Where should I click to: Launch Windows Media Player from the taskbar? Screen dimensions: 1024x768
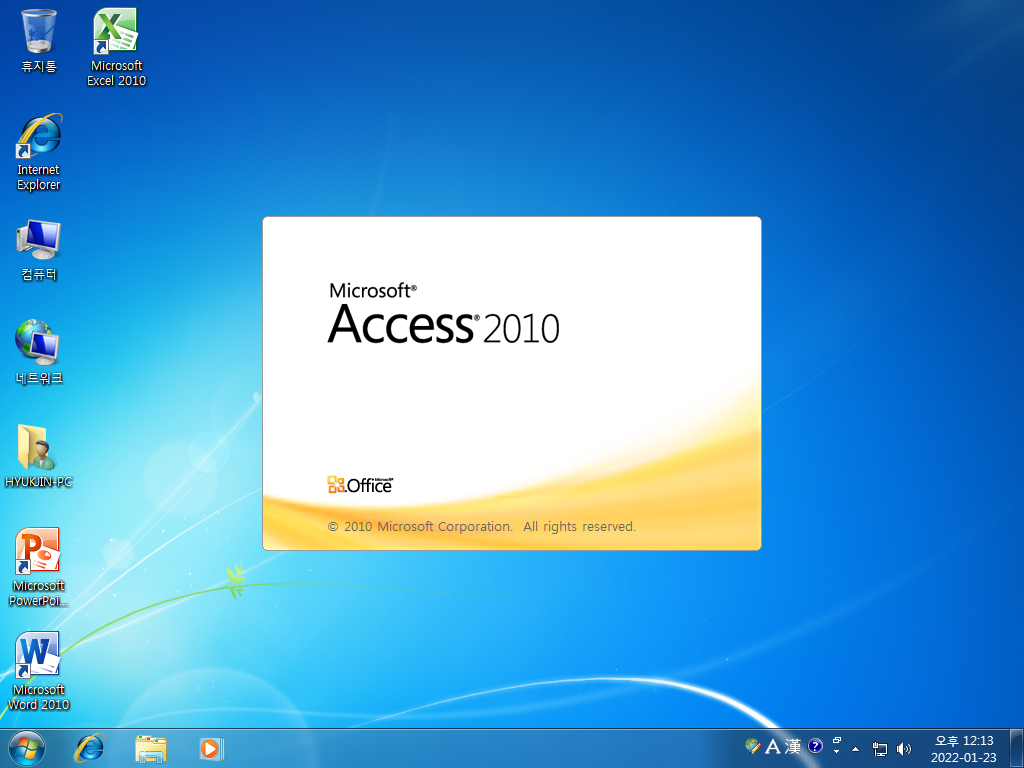pos(212,748)
